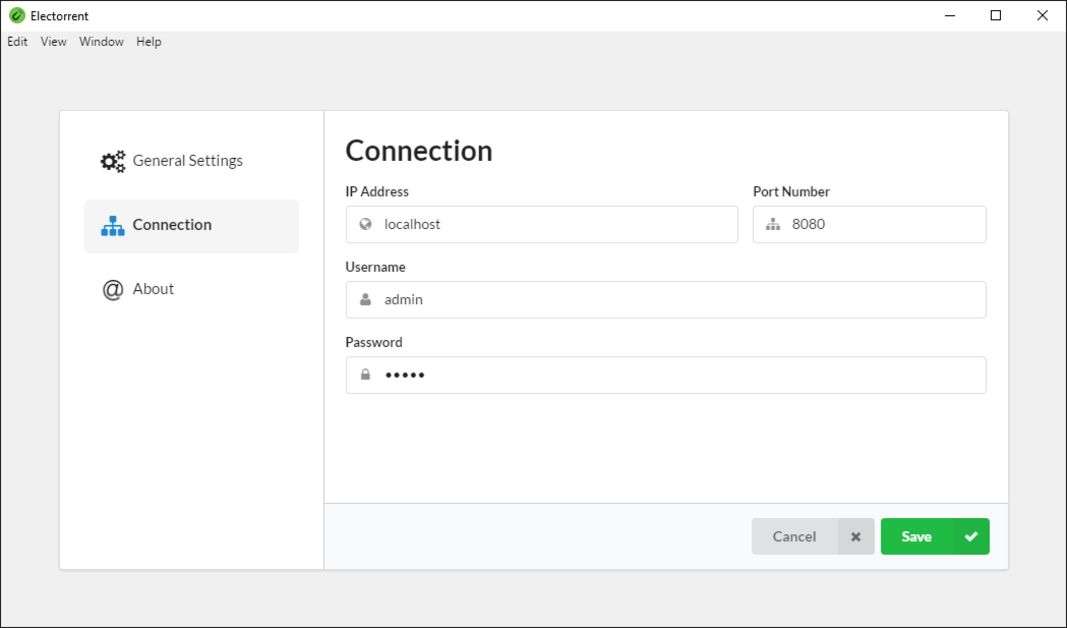
Task: Click the lock icon in Password field
Action: pos(366,374)
